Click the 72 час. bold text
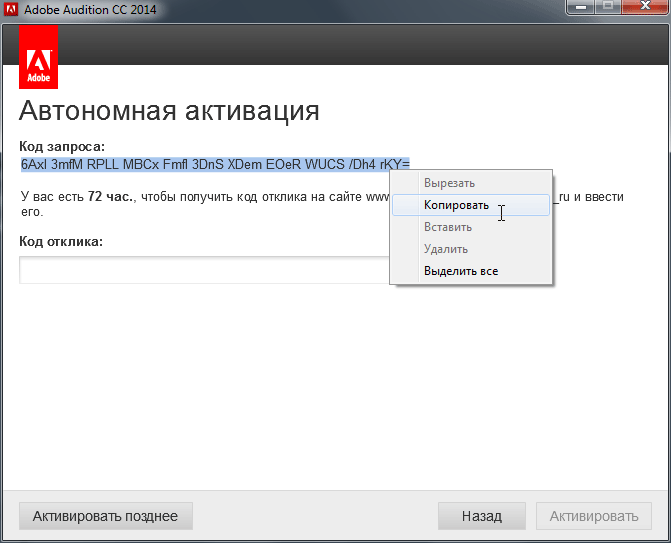The height and width of the screenshot is (543, 671). tap(111, 197)
